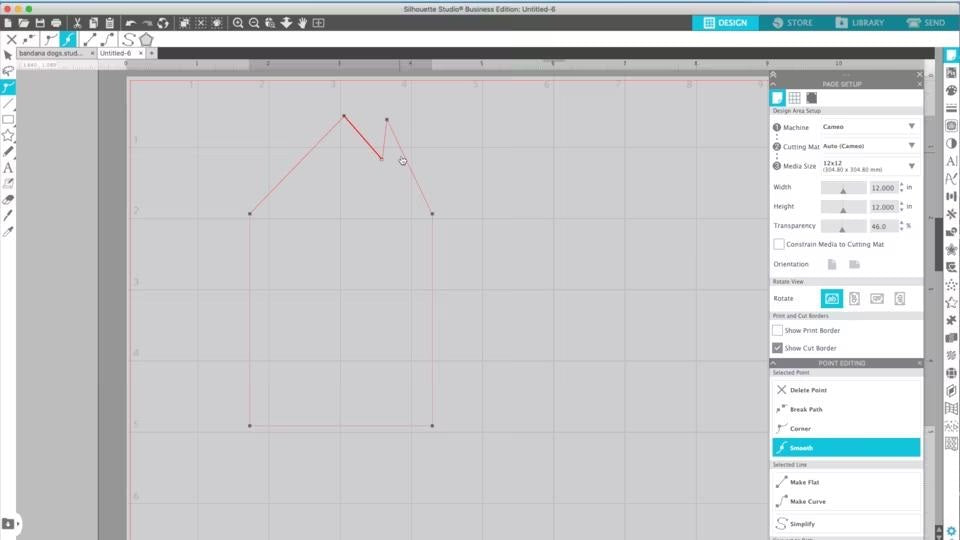
Task: Click the Delete Point button
Action: [x=846, y=390]
